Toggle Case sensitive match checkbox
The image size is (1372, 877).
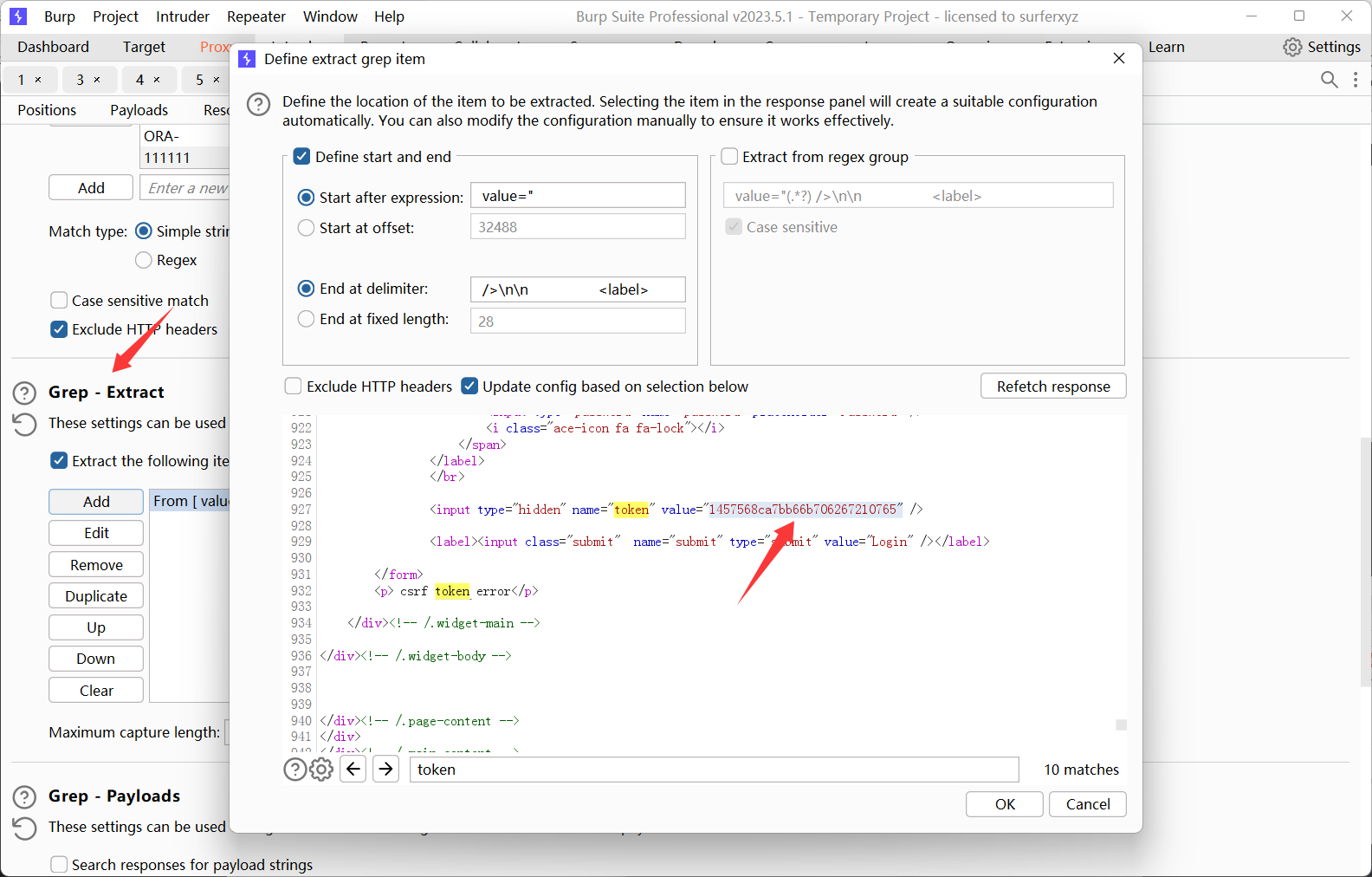(59, 300)
